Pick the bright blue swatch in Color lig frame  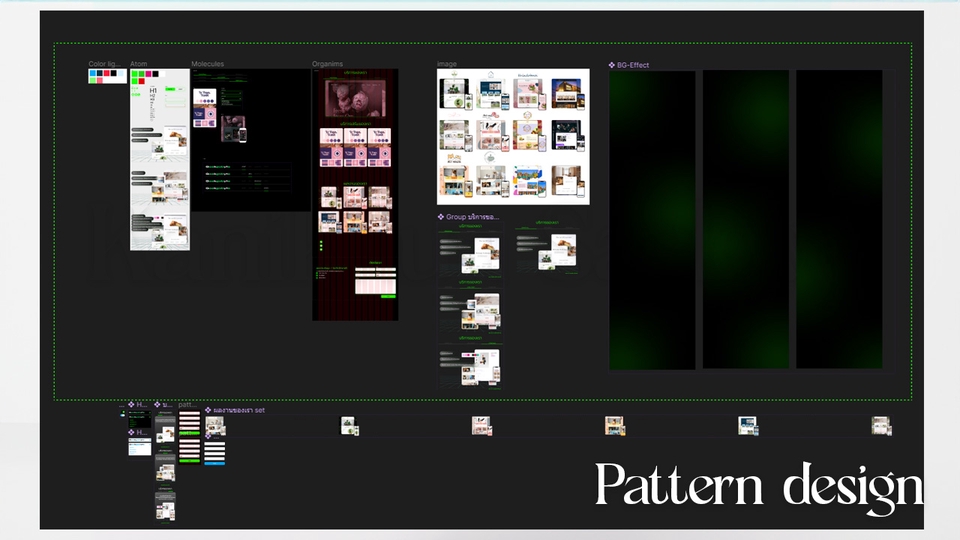[93, 73]
